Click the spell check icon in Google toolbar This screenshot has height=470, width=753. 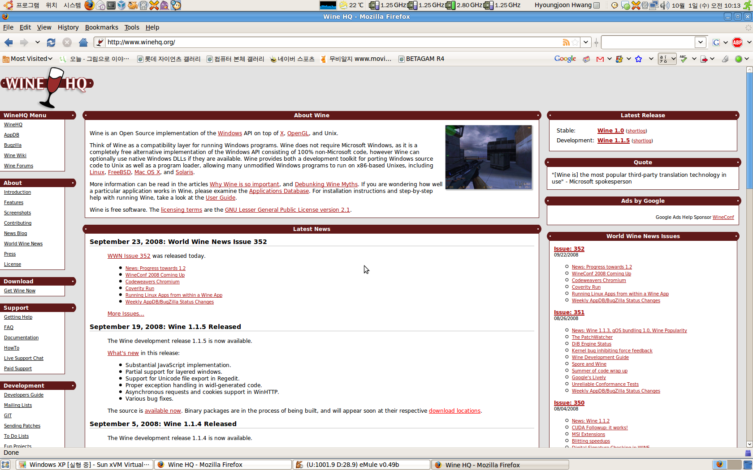(x=683, y=59)
